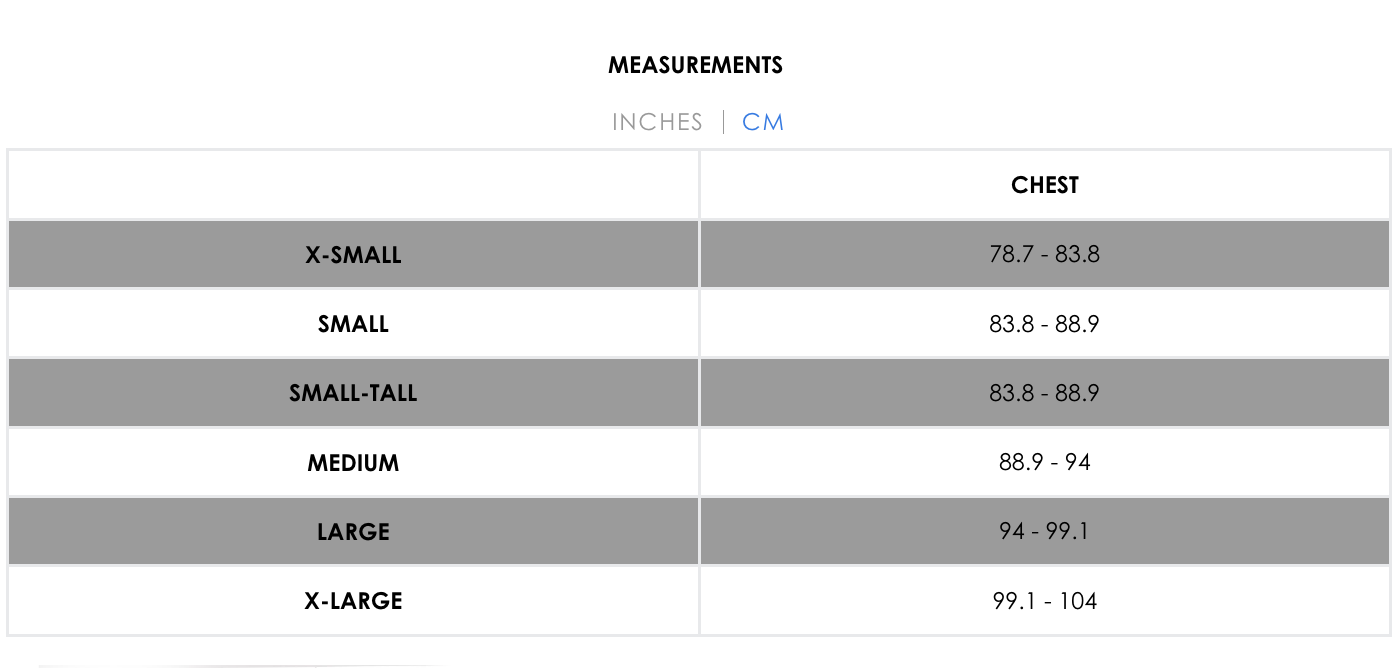Select the MEDIUM size row label
The width and height of the screenshot is (1392, 668).
[x=353, y=463]
